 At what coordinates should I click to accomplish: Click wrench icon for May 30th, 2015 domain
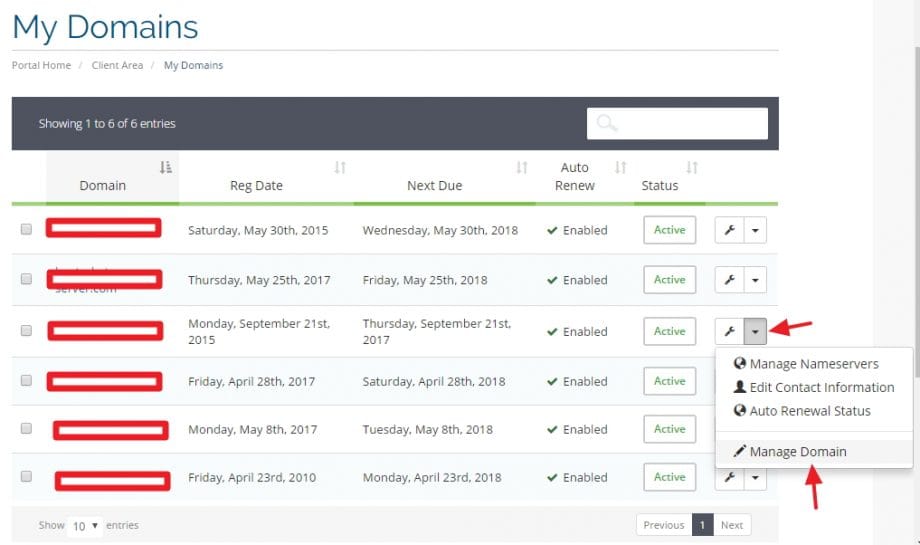(x=729, y=230)
